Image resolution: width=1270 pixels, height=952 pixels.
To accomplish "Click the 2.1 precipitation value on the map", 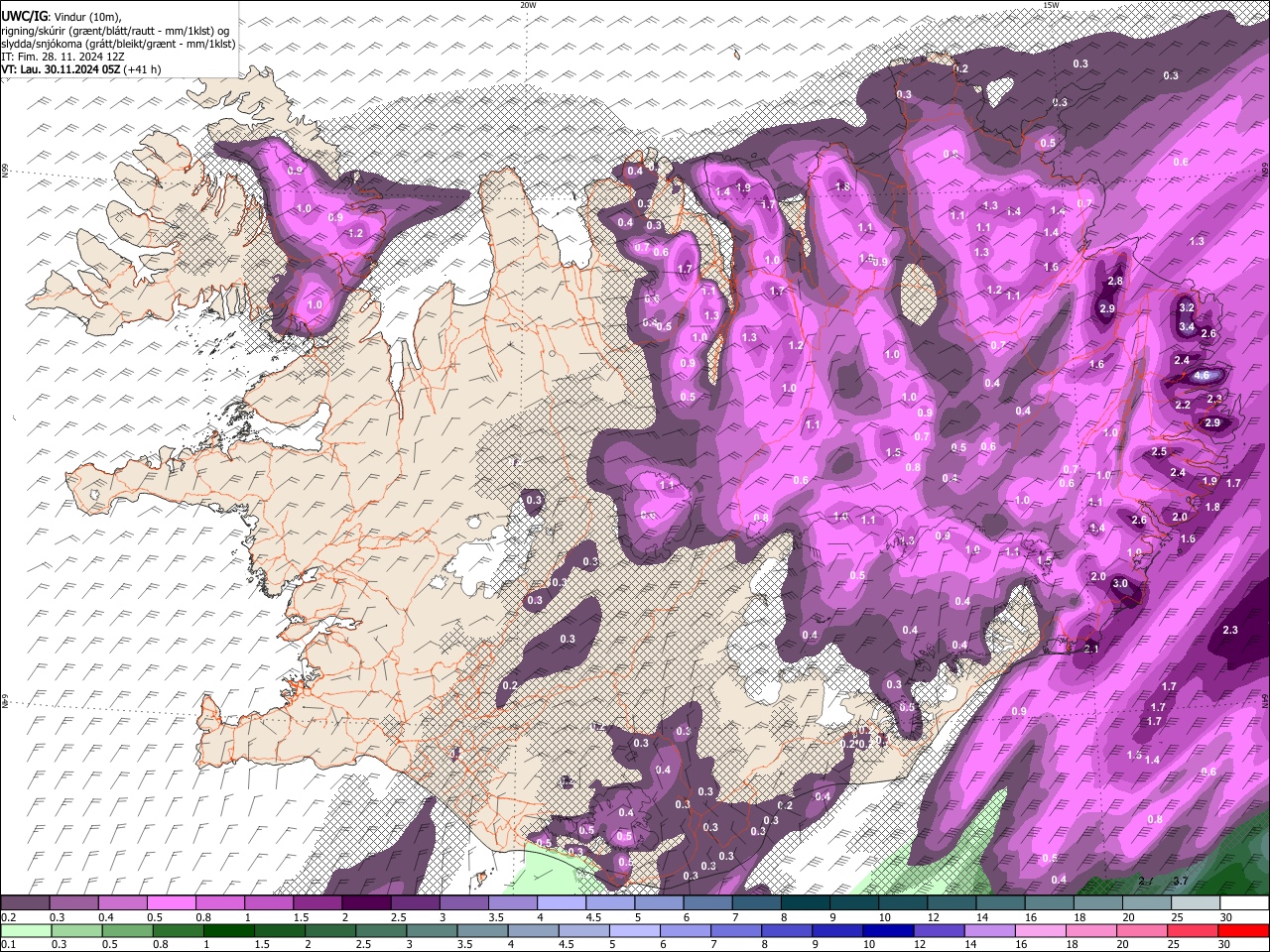I will (x=1092, y=649).
